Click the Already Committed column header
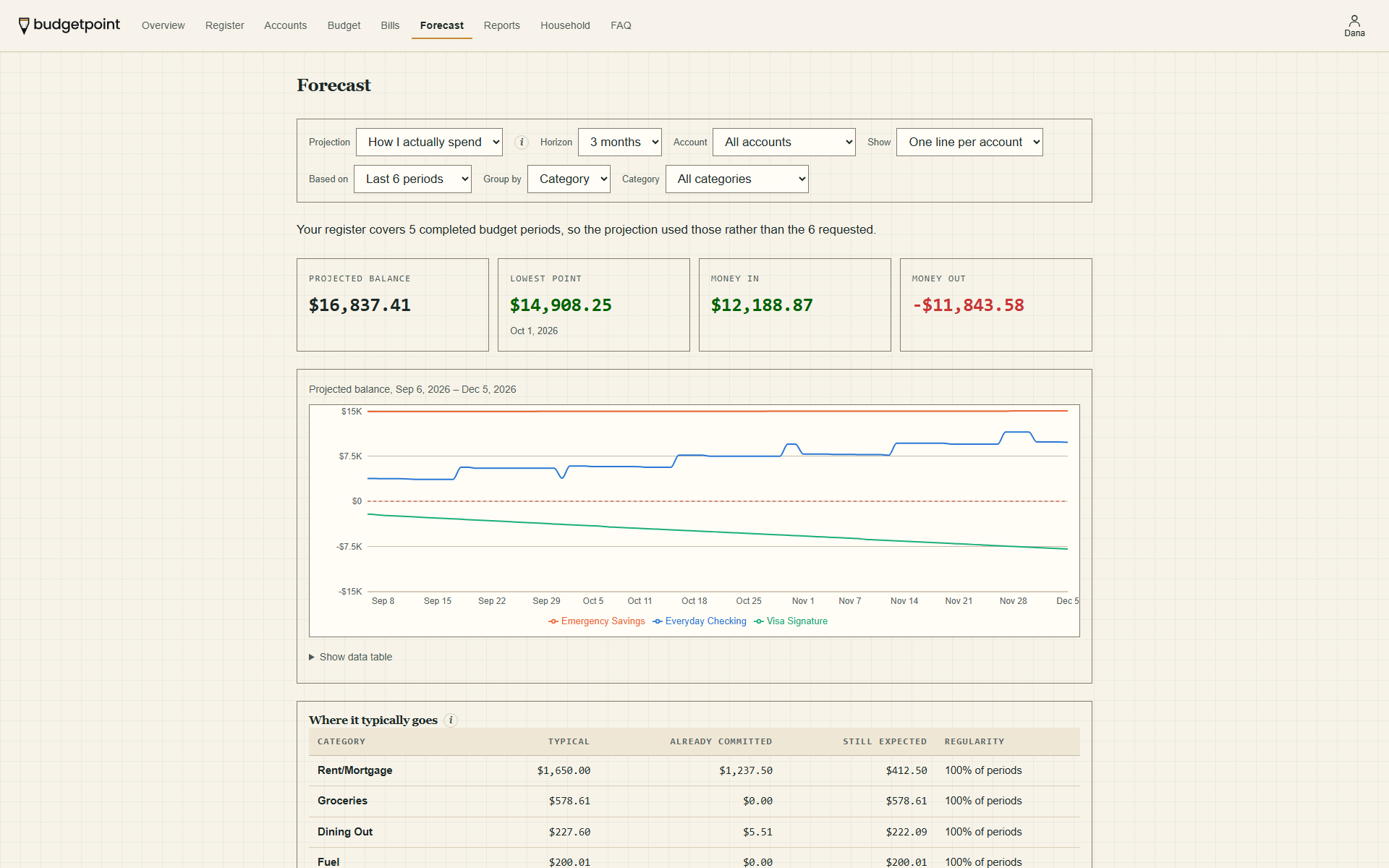1389x868 pixels. [x=721, y=741]
